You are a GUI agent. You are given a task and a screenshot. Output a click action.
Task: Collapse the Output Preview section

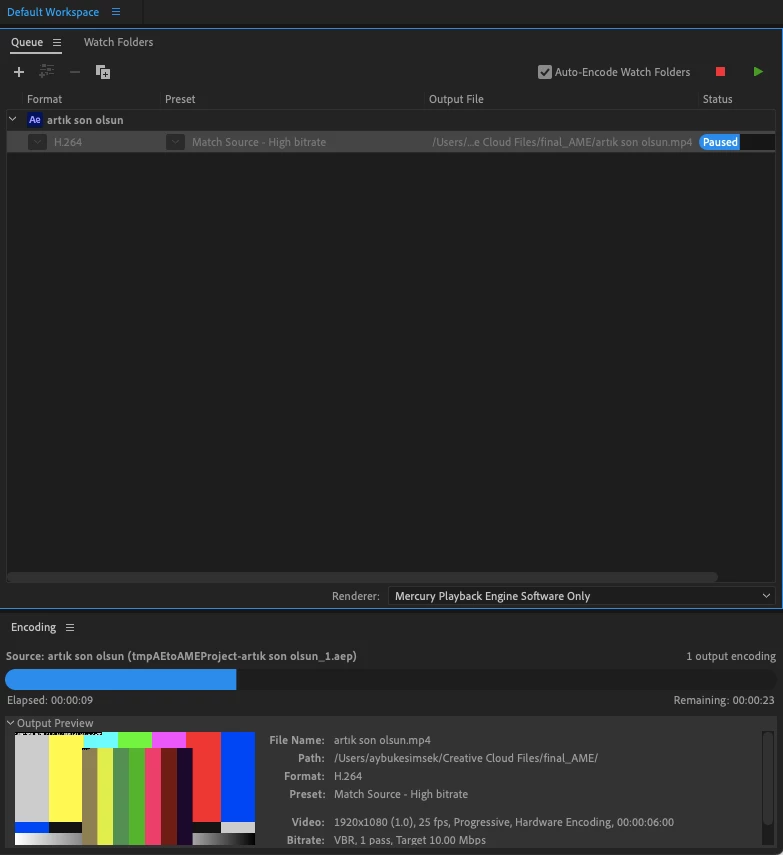point(10,722)
